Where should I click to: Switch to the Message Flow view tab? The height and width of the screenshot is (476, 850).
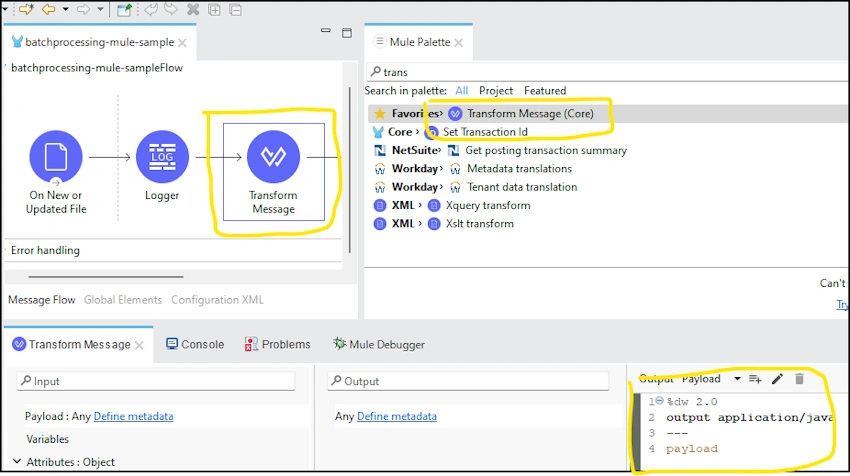(41, 300)
